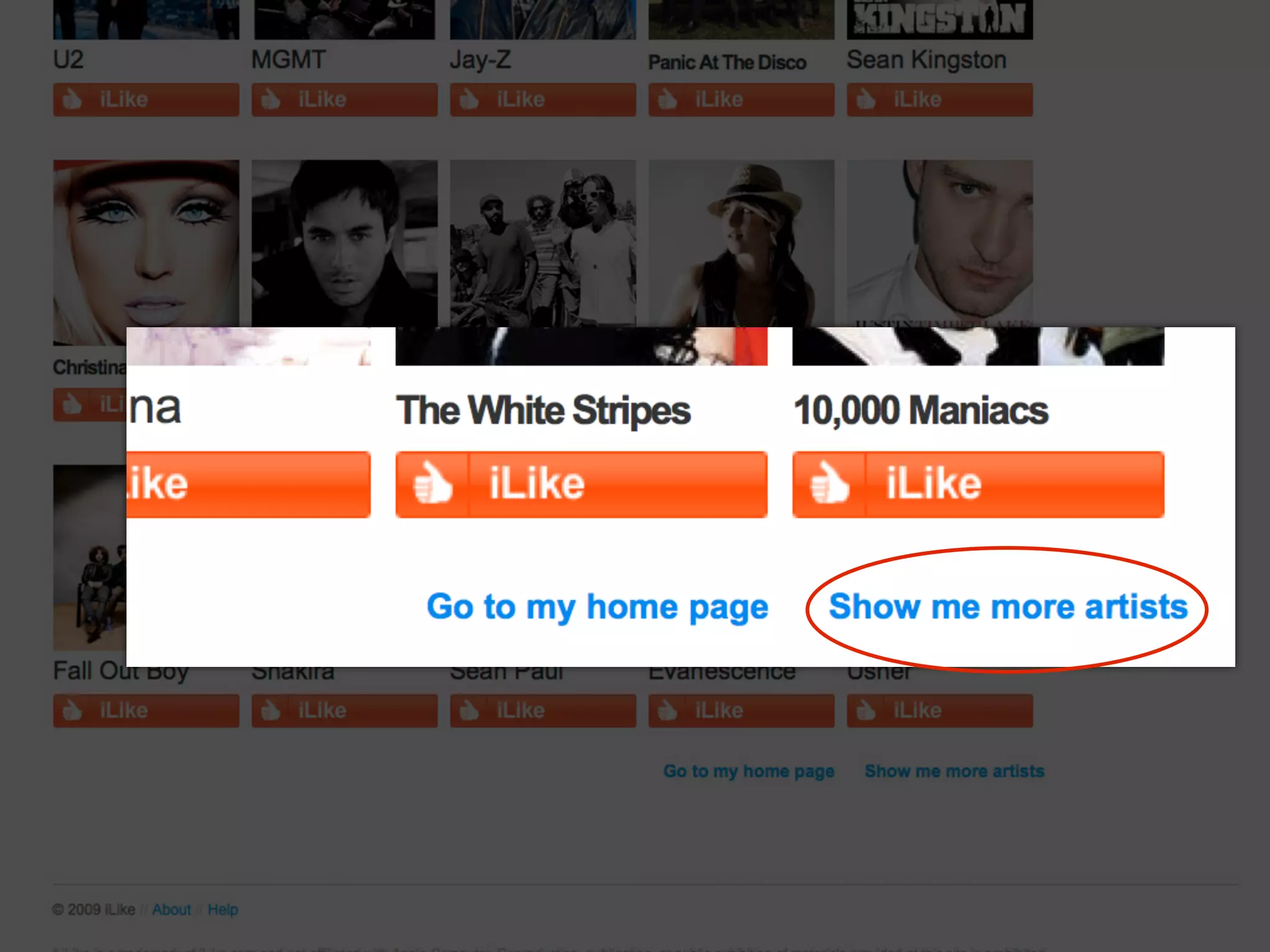
Task: Select the Christina Aguilera artist photo
Action: 146,248
